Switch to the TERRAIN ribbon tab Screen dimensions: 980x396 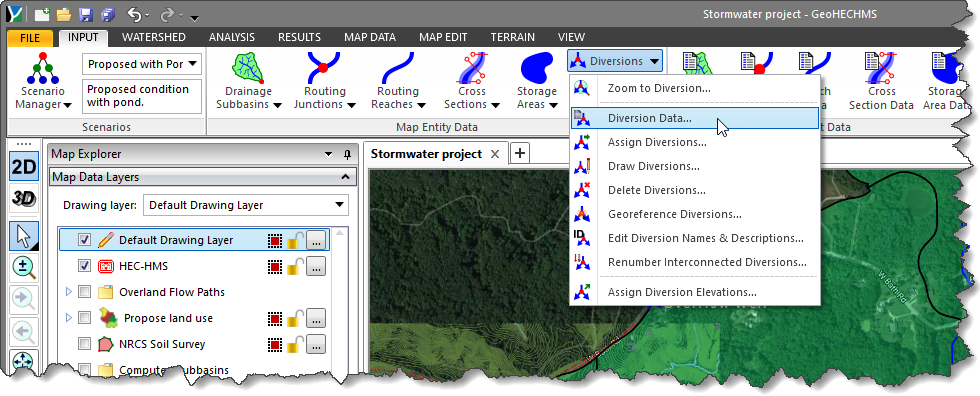tap(512, 37)
